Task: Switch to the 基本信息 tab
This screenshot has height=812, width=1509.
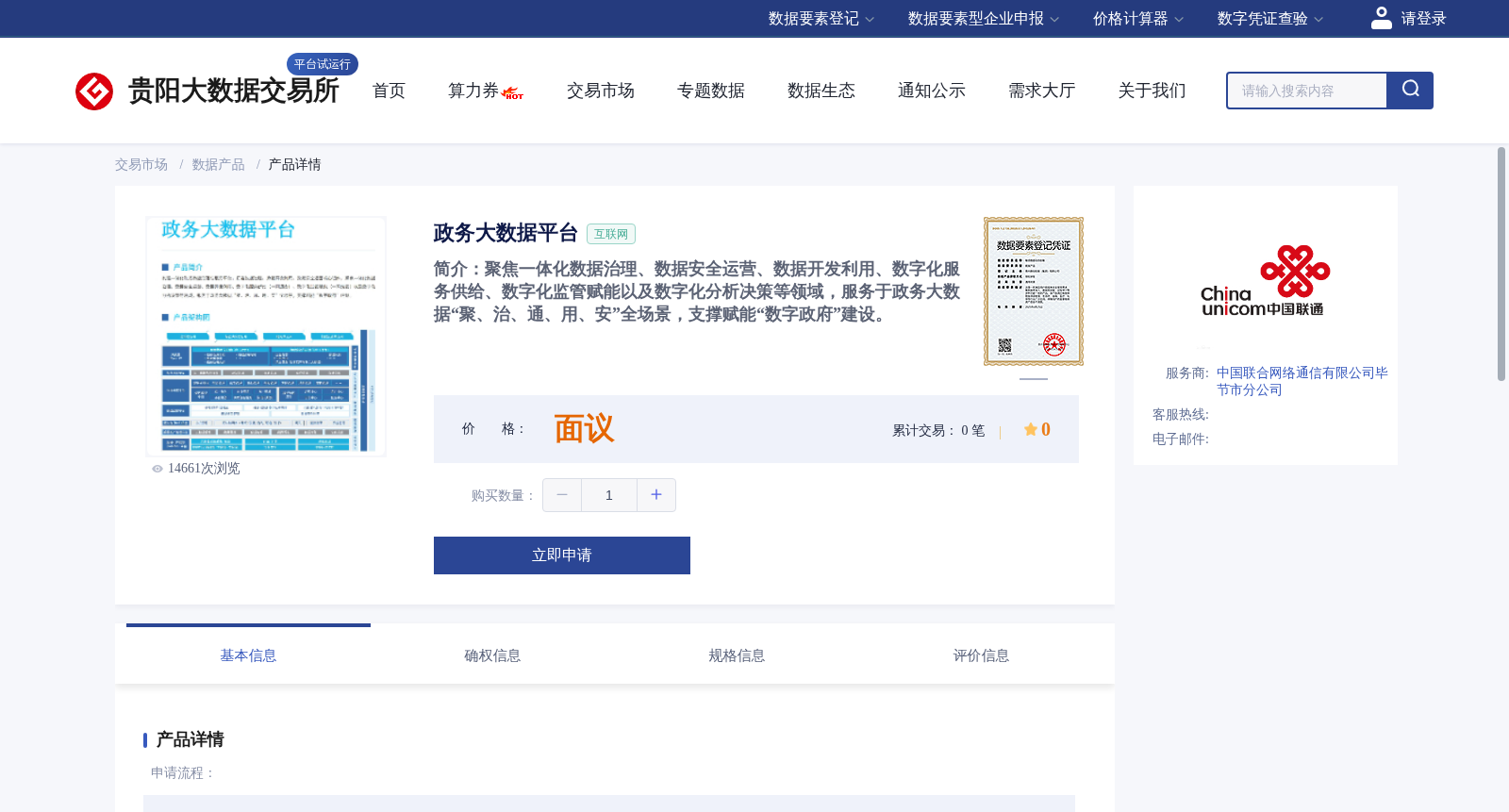Action: click(248, 655)
